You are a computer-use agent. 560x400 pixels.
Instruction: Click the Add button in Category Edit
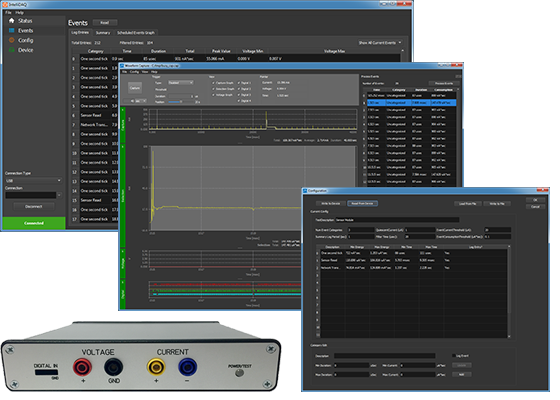coord(461,375)
